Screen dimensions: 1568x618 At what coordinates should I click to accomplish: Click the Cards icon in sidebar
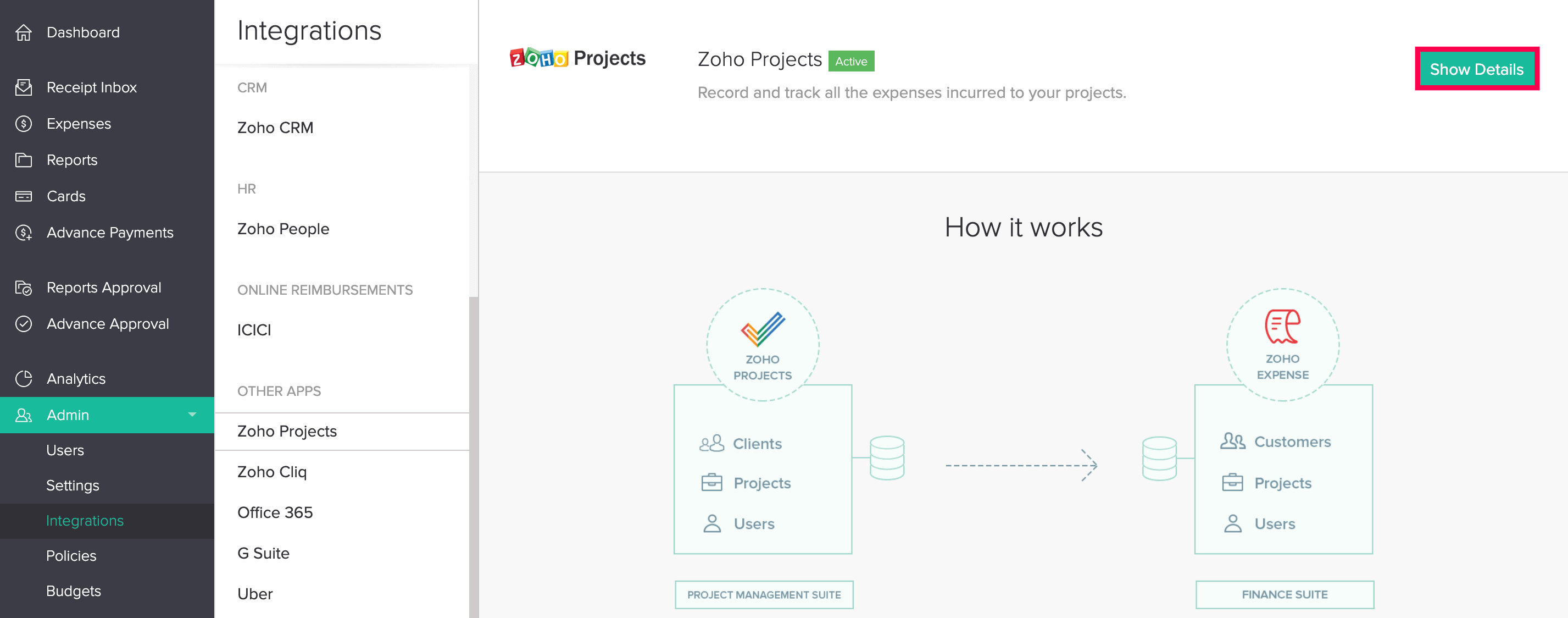[23, 196]
